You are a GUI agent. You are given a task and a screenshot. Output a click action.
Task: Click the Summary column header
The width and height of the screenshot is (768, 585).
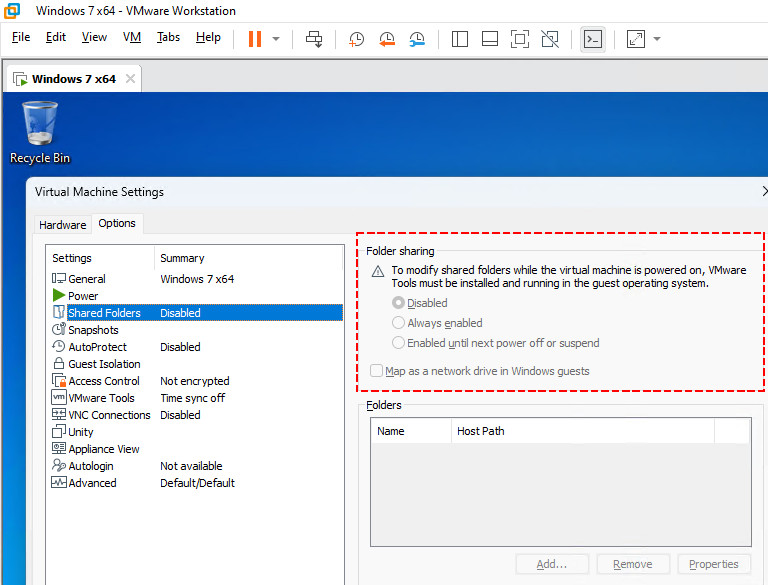point(249,258)
